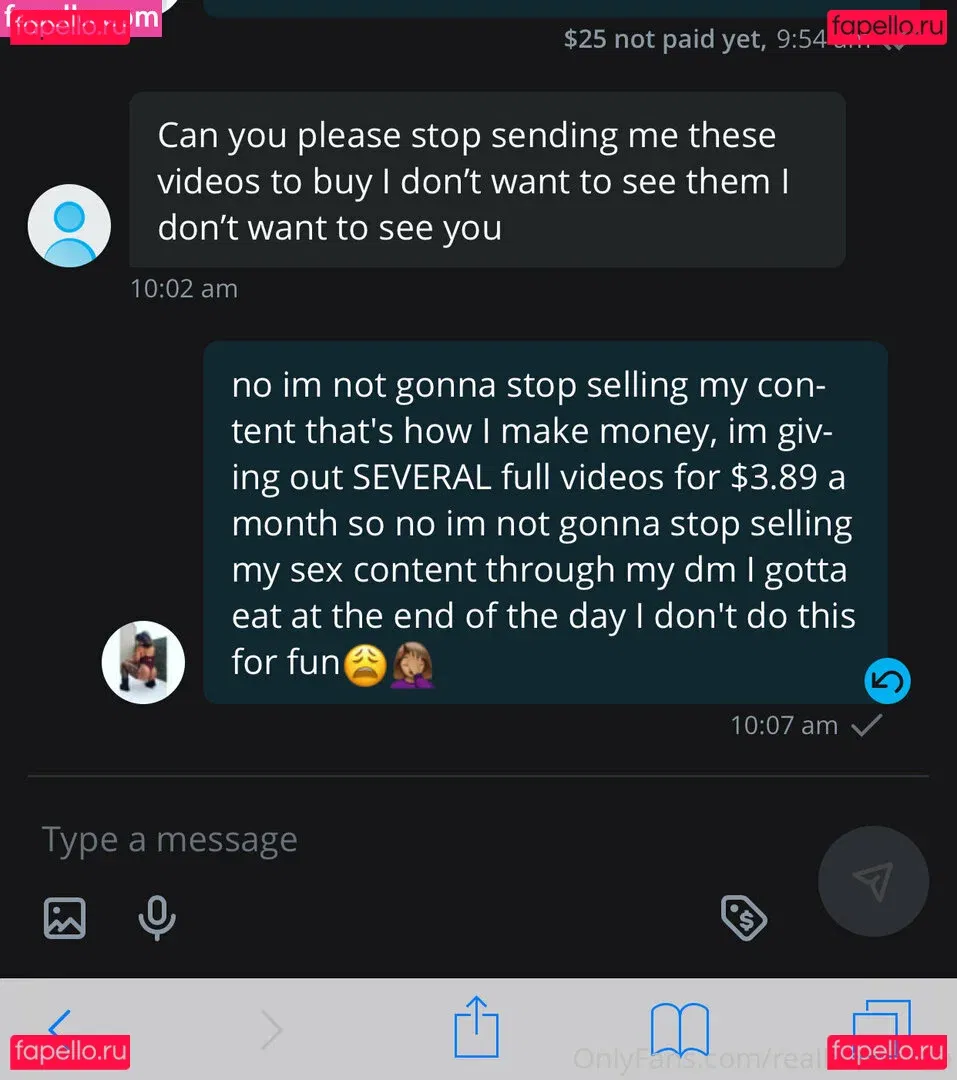Tap the creator's profile photo avatar
The image size is (957, 1080).
click(143, 662)
